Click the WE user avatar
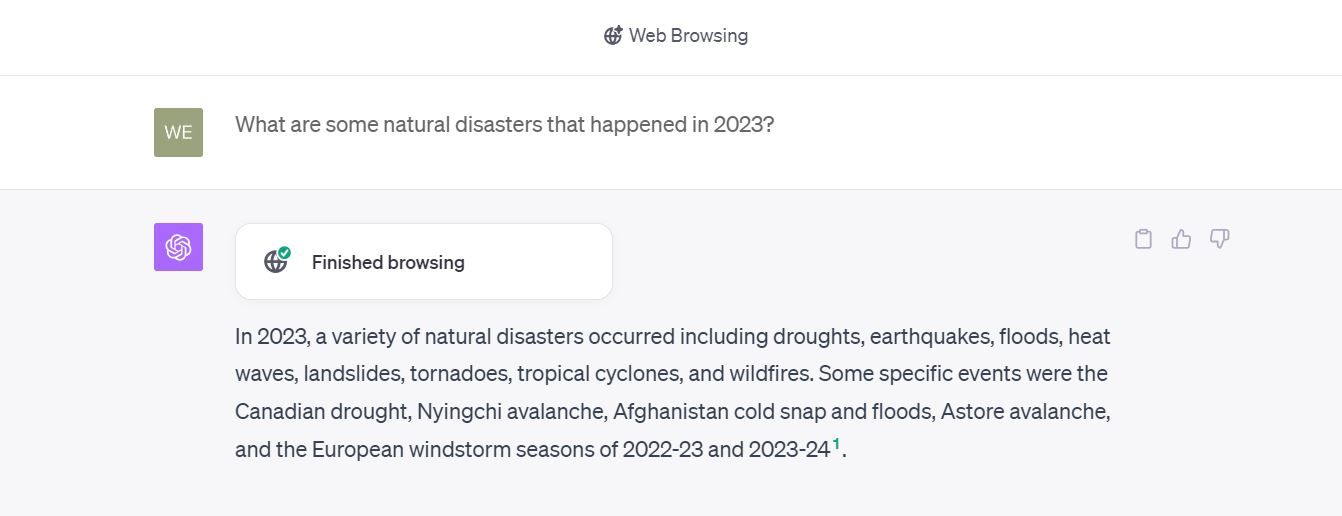This screenshot has height=516, width=1342. coord(178,133)
